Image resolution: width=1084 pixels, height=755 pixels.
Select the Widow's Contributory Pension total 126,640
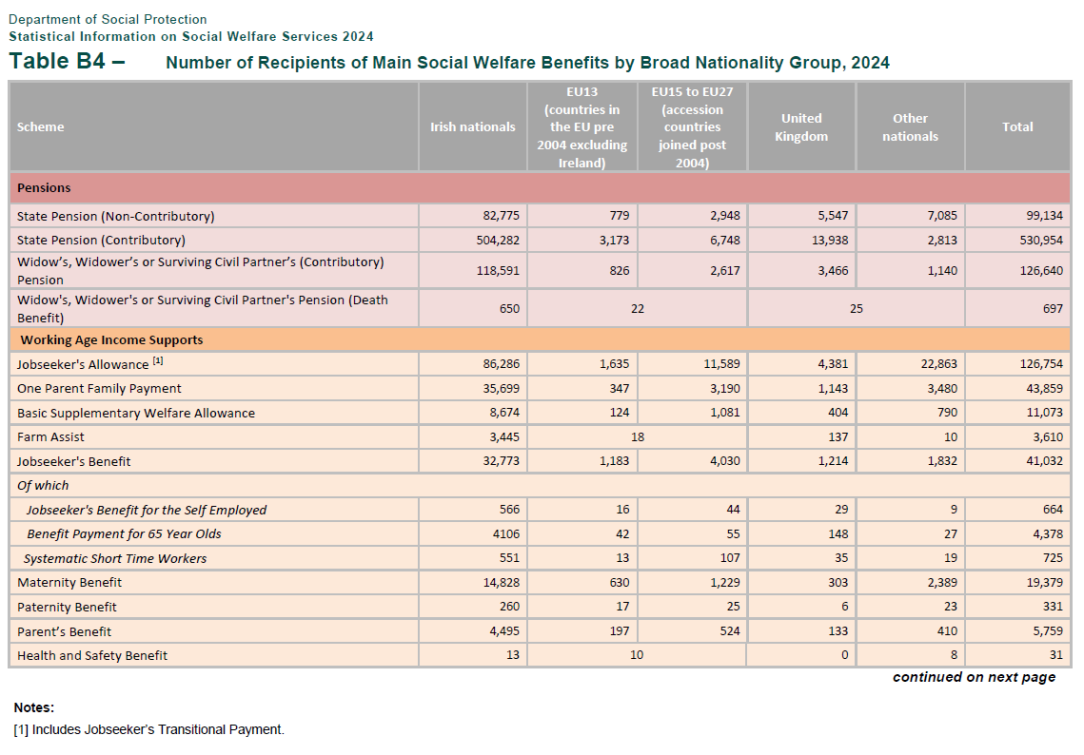(x=1040, y=270)
